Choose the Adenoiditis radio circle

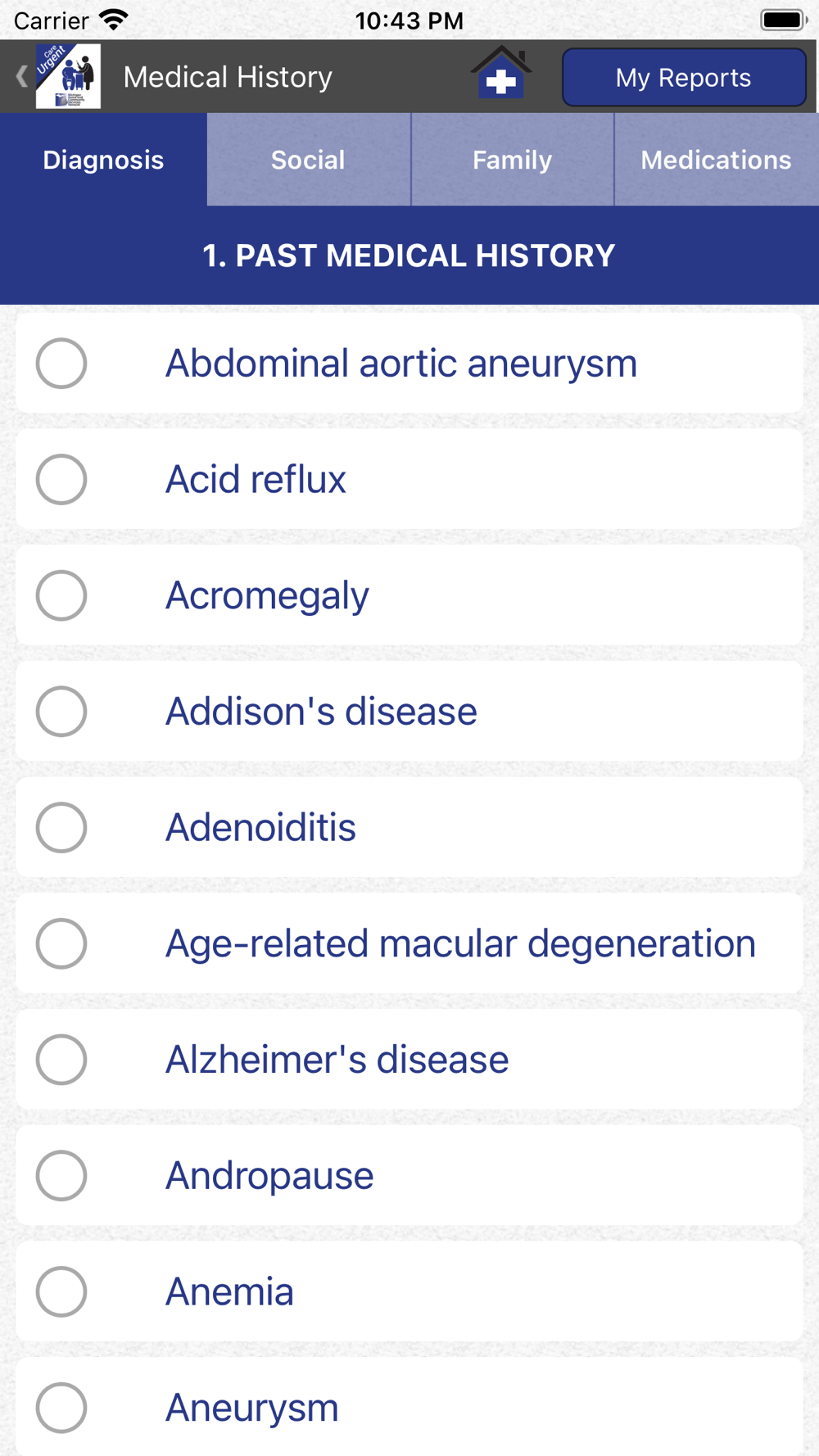coord(61,827)
